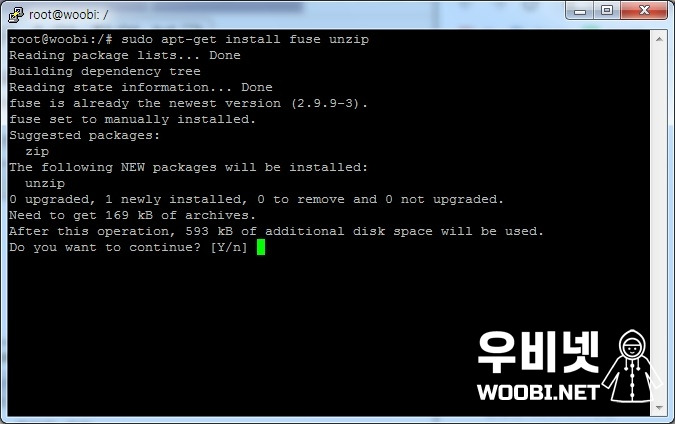Click the vertical scrollbar track

[x=659, y=223]
